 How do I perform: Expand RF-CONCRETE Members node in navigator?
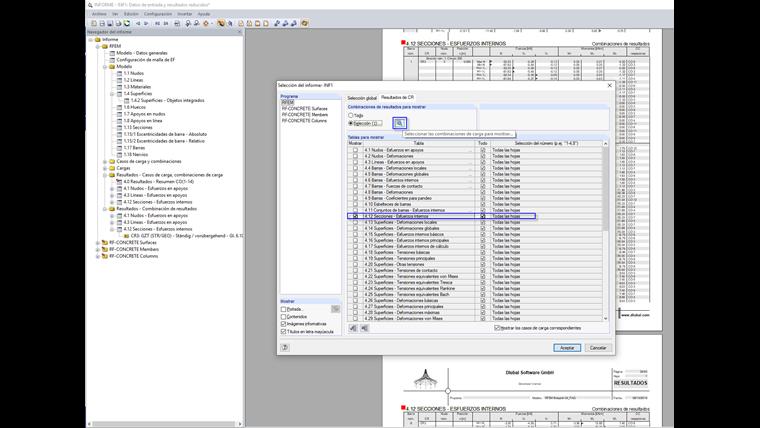(x=98, y=249)
